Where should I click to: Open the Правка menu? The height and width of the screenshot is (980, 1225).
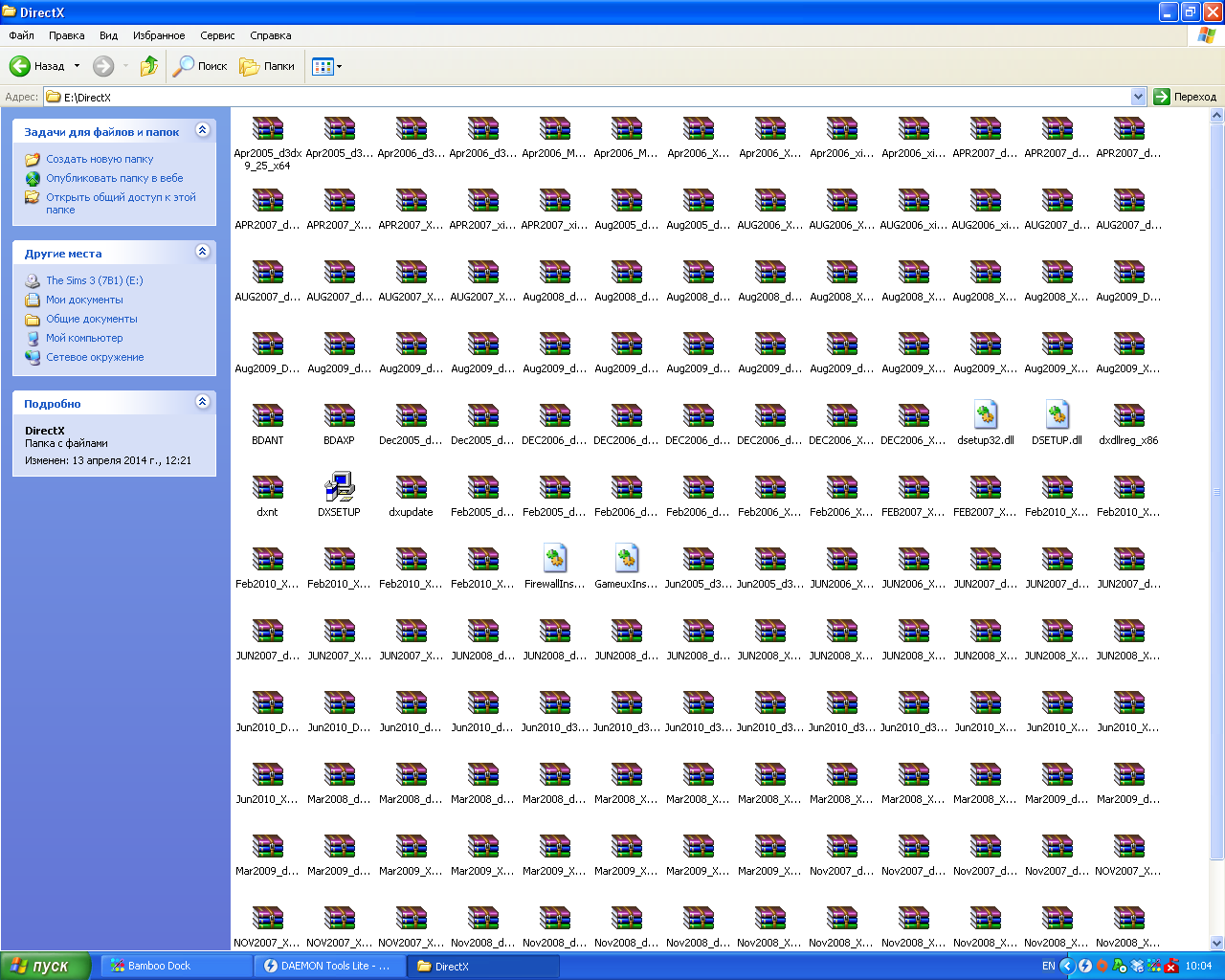click(x=67, y=35)
